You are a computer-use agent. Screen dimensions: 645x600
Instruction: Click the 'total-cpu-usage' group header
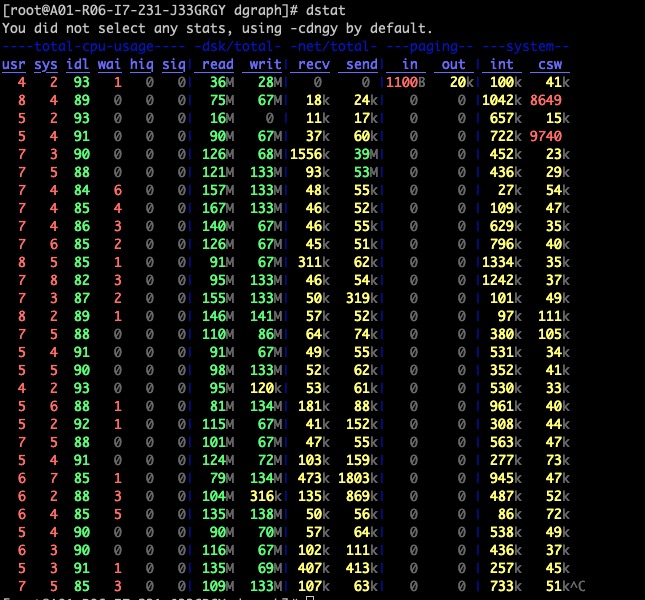click(93, 46)
